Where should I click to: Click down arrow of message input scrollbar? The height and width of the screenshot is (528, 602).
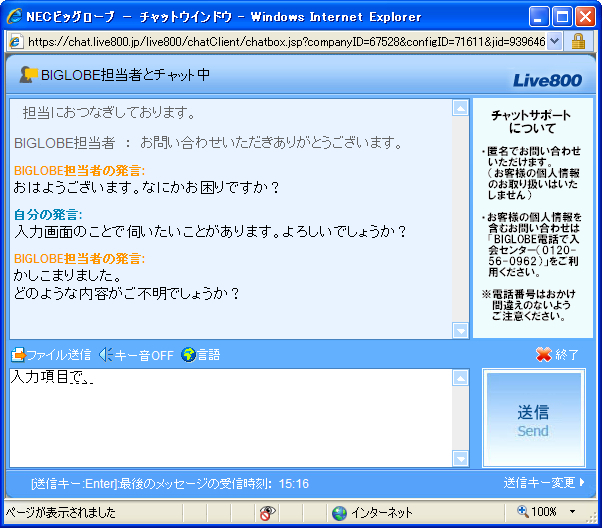point(460,458)
